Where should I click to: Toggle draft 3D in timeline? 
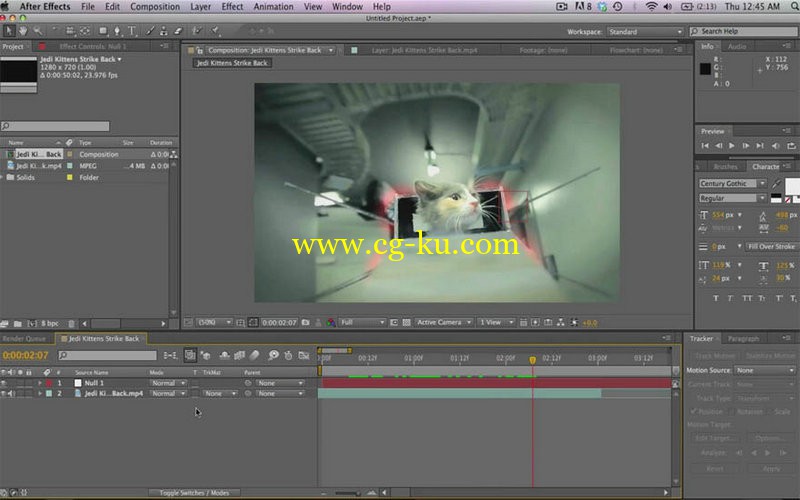click(x=206, y=355)
